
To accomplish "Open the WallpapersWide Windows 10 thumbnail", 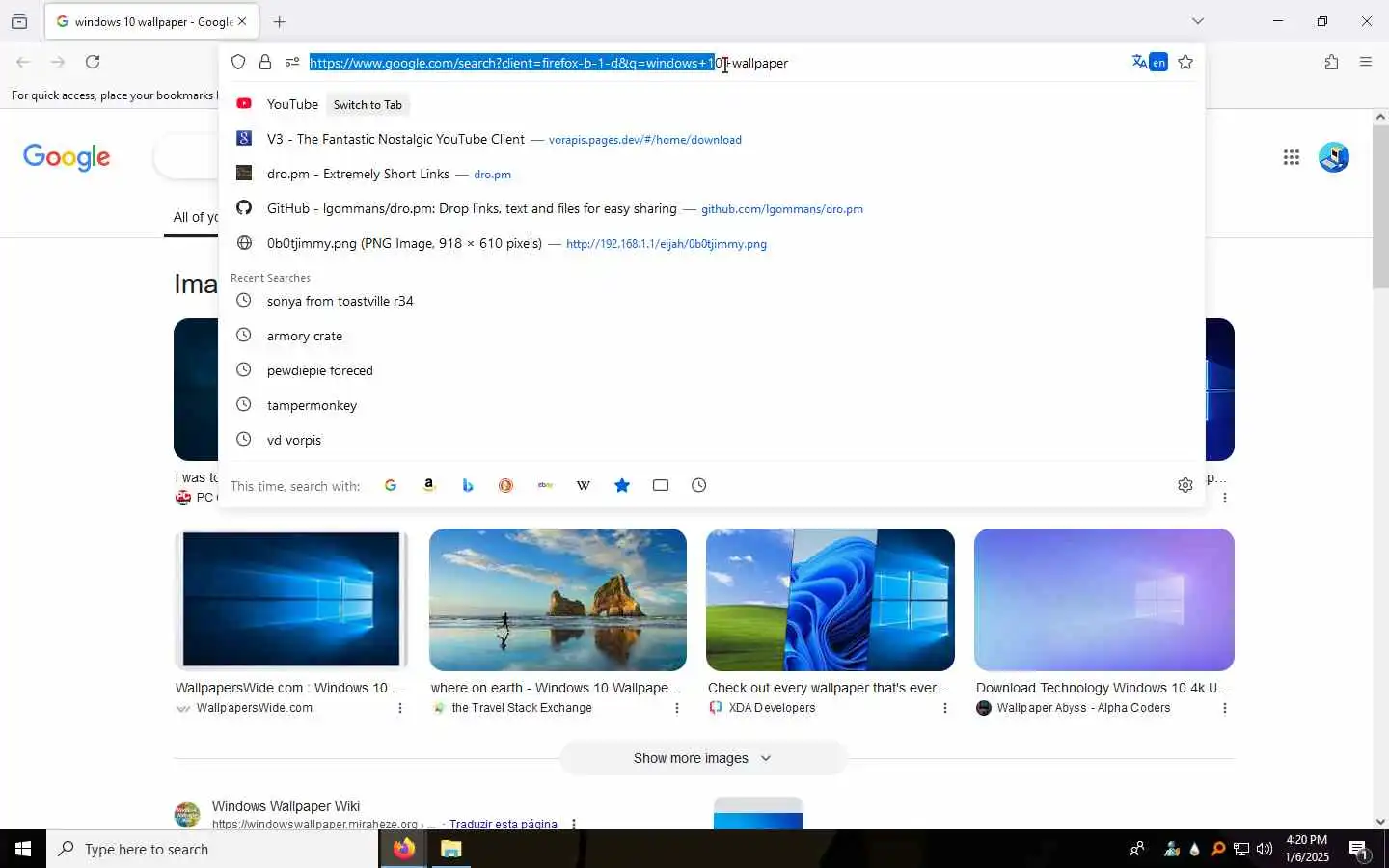I will tap(291, 599).
